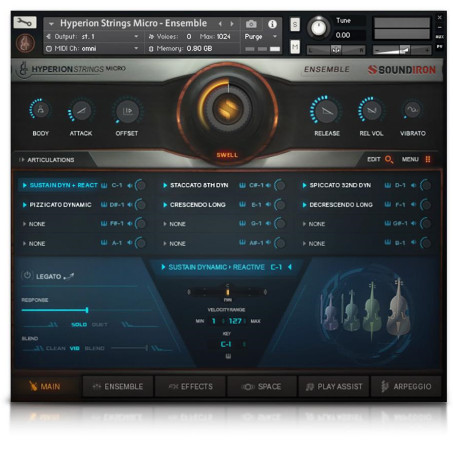Click keyboard icon in Spiccato 32nd Dyn row
The width and height of the screenshot is (453, 461).
tap(387, 185)
